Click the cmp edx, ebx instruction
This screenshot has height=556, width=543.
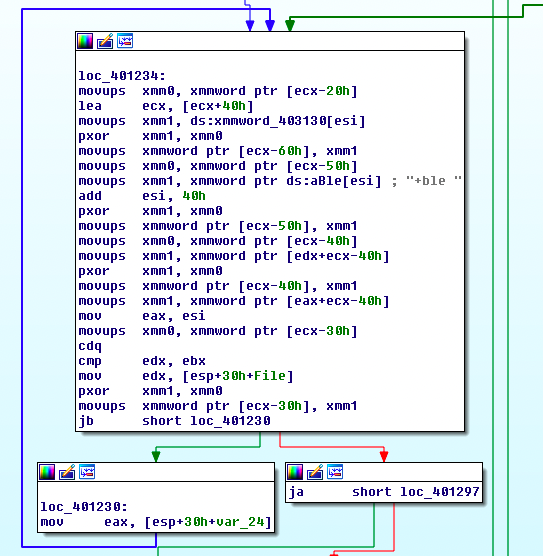142,361
